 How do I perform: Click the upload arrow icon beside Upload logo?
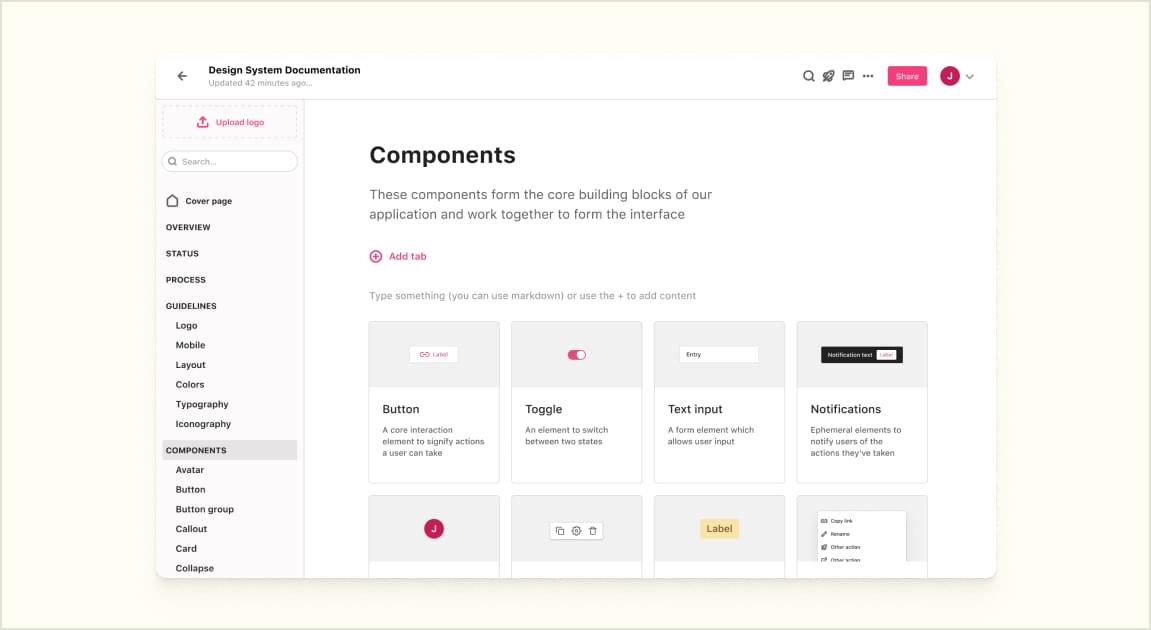(203, 122)
